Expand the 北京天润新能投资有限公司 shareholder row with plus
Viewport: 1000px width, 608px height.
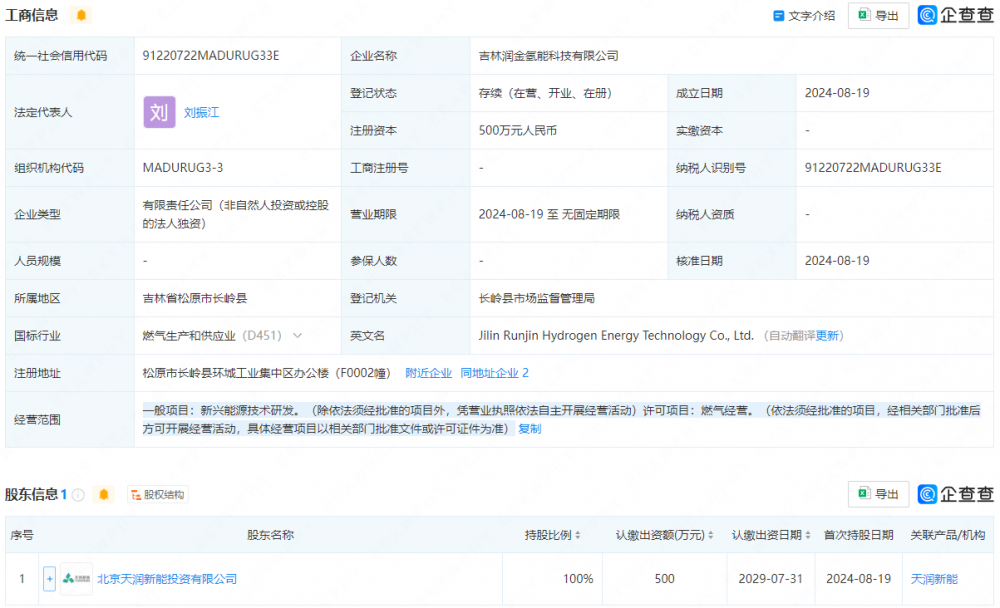[49, 579]
